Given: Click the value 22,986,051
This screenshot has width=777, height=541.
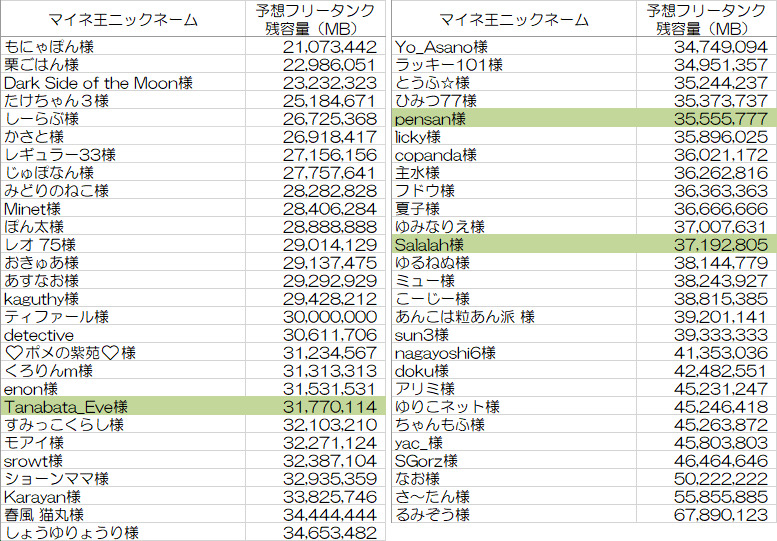Looking at the screenshot, I should (330, 65).
